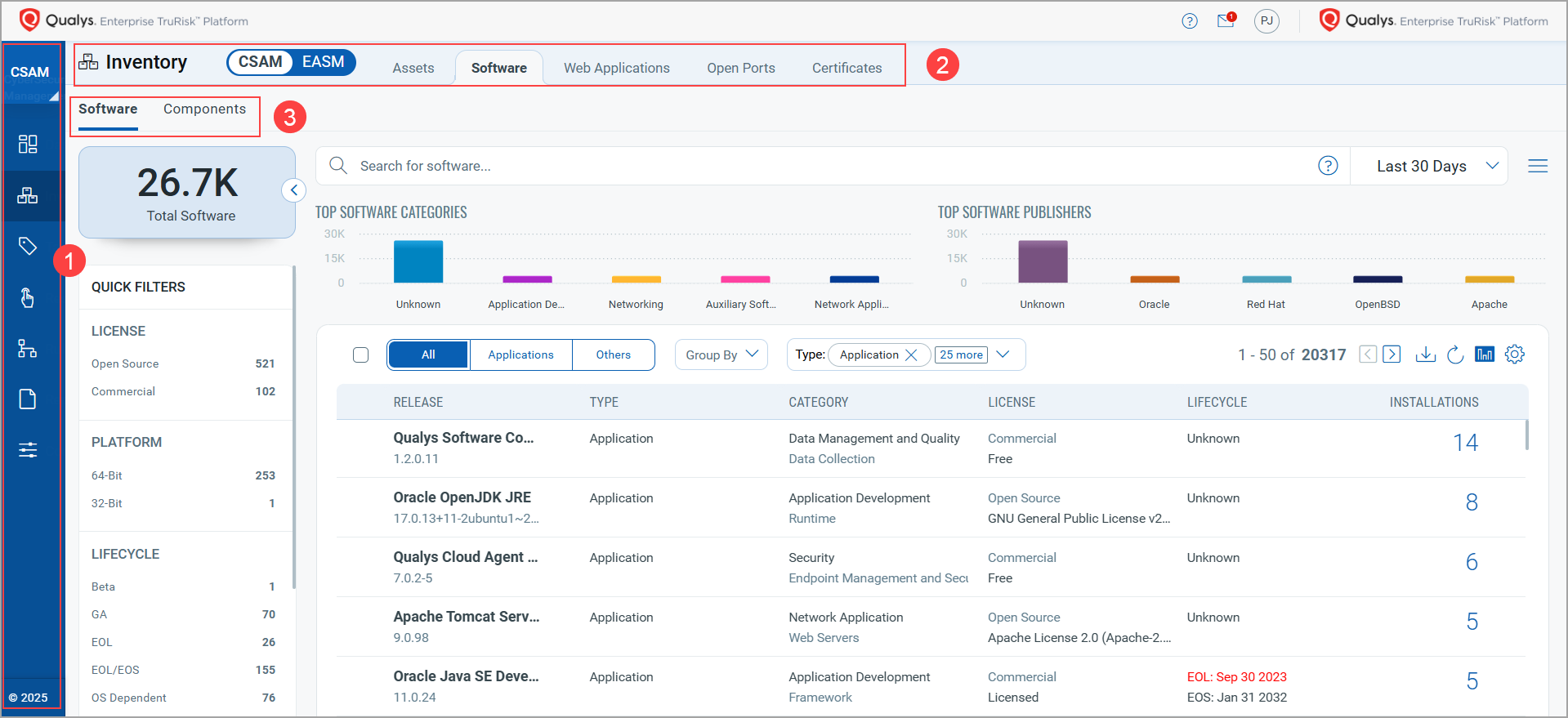Switch to the Components sub-tab

pos(204,109)
